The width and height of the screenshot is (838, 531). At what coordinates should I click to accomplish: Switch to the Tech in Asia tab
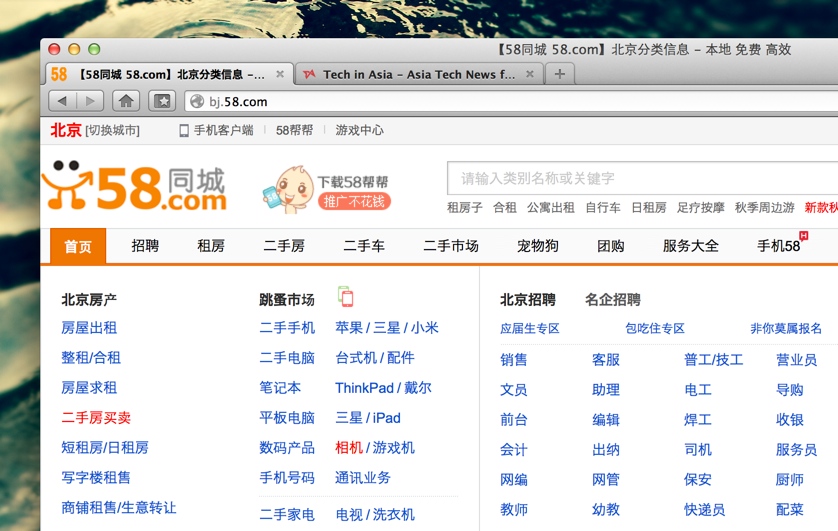pos(418,74)
